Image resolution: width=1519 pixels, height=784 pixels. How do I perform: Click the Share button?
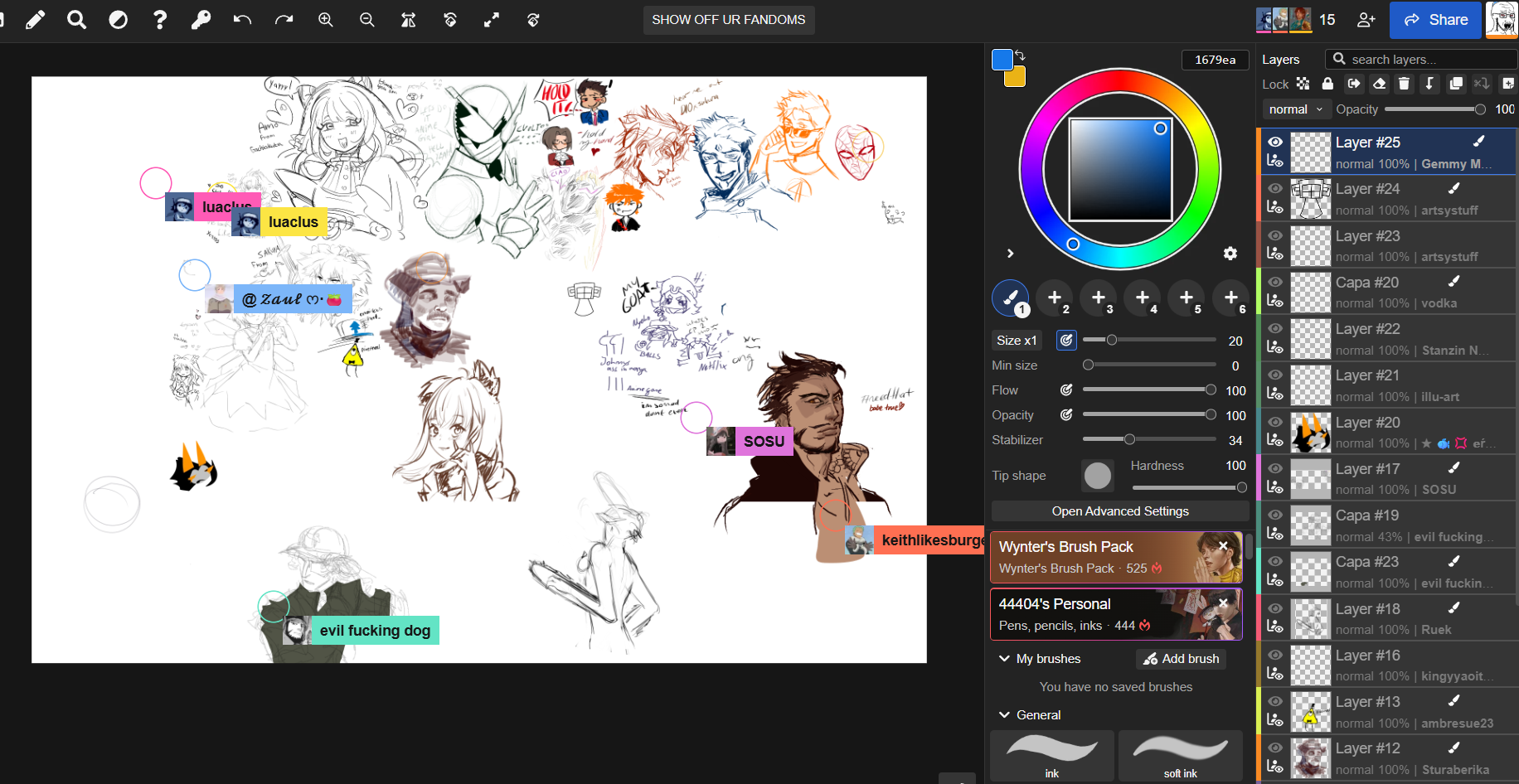[x=1436, y=20]
